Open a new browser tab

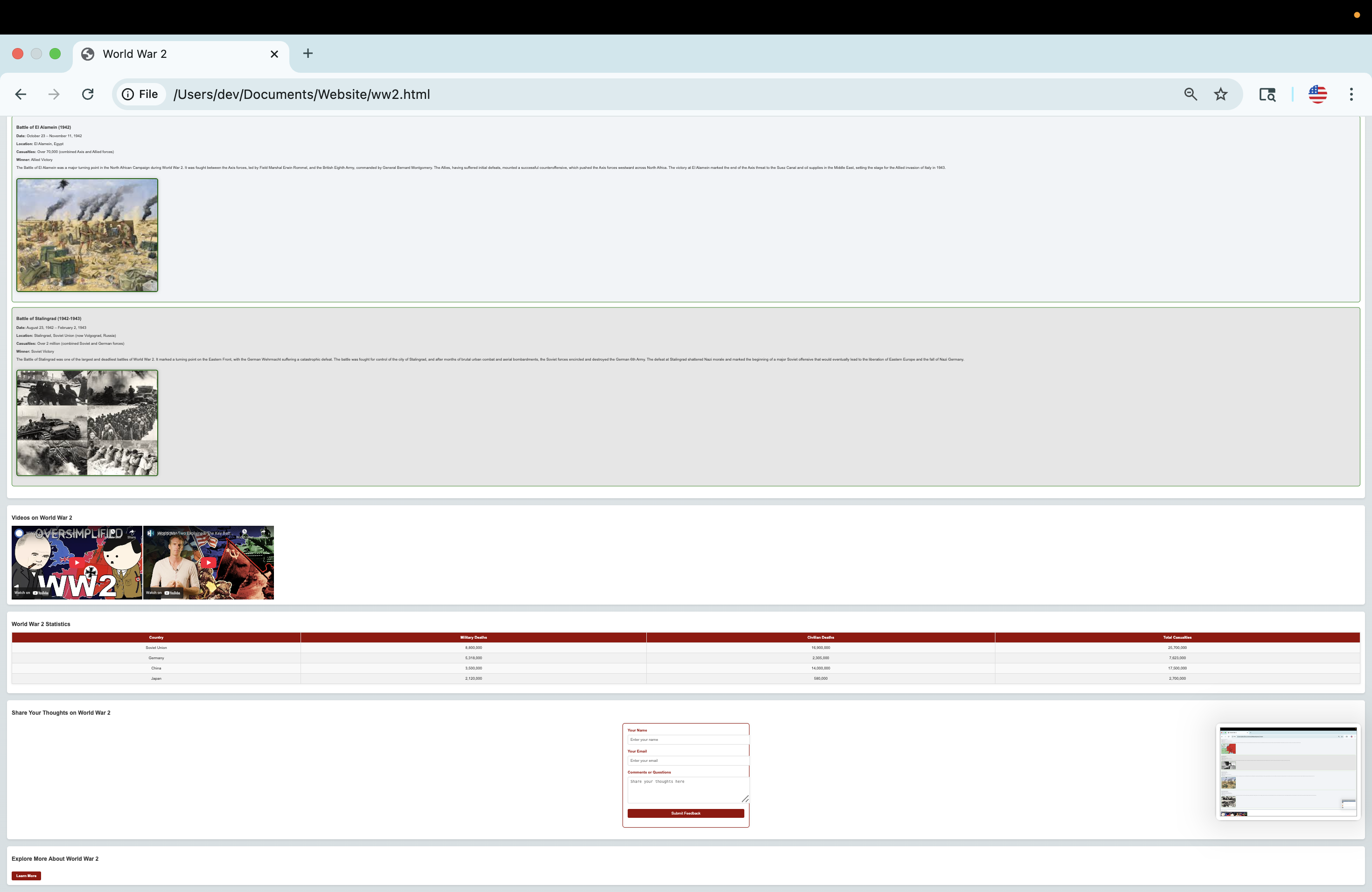pos(308,54)
